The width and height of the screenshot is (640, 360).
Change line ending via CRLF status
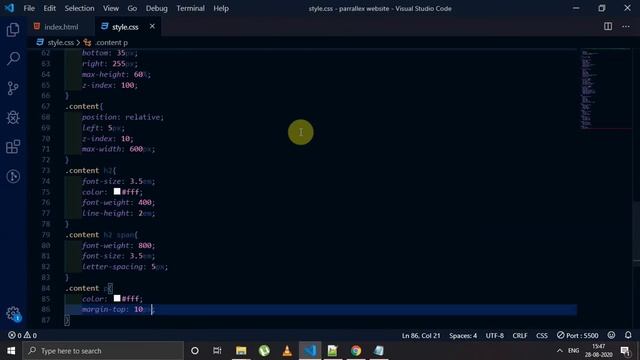point(520,335)
